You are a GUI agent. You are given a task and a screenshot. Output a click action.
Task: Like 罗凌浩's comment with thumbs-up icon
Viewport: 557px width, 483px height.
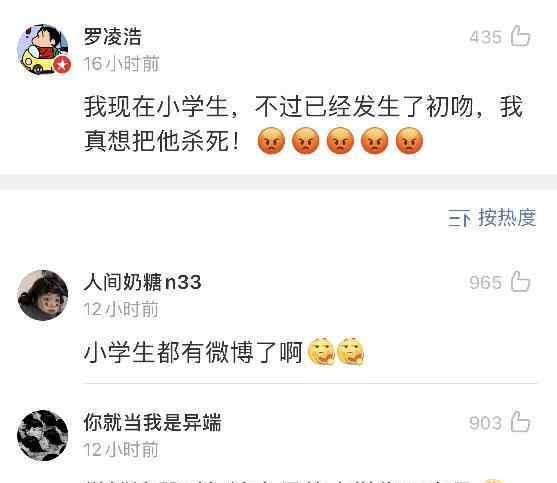coord(520,36)
